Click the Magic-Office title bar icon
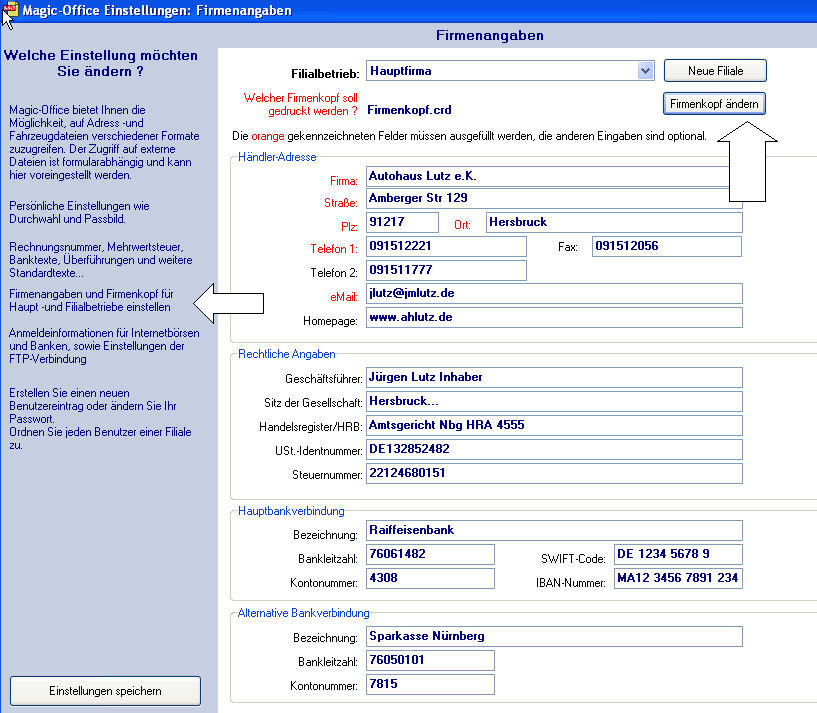This screenshot has height=713, width=817. tap(10, 9)
